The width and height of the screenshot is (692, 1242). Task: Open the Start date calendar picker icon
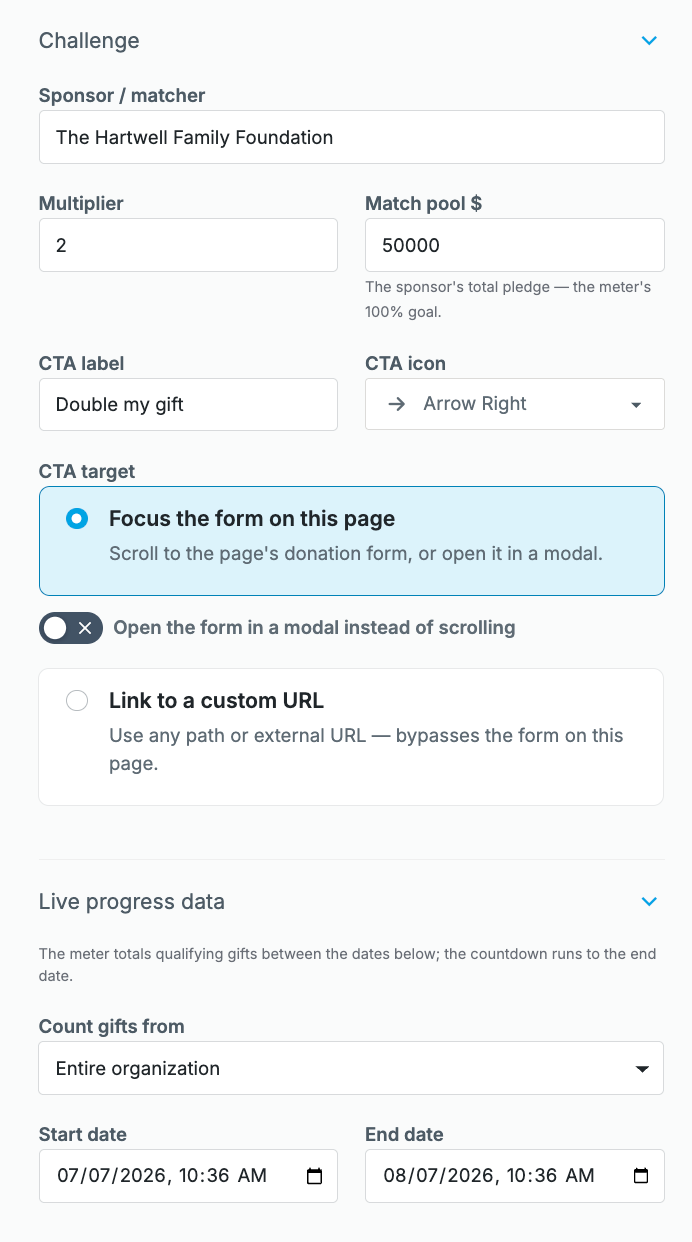pos(314,1176)
